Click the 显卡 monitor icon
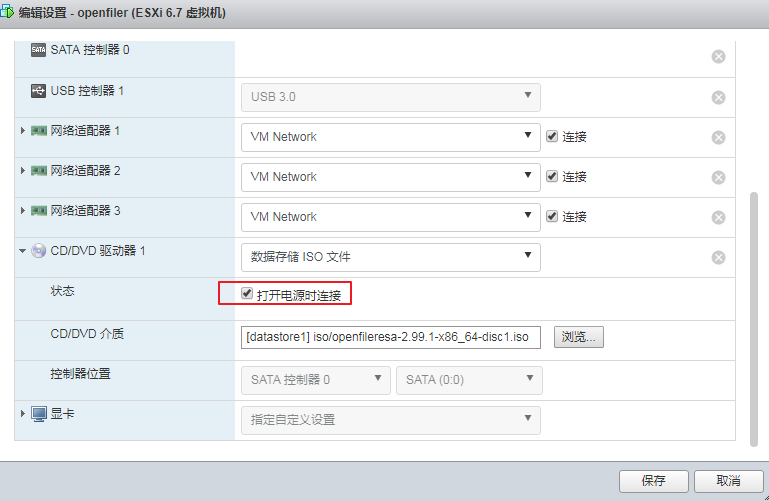The height and width of the screenshot is (501, 769). (x=39, y=413)
